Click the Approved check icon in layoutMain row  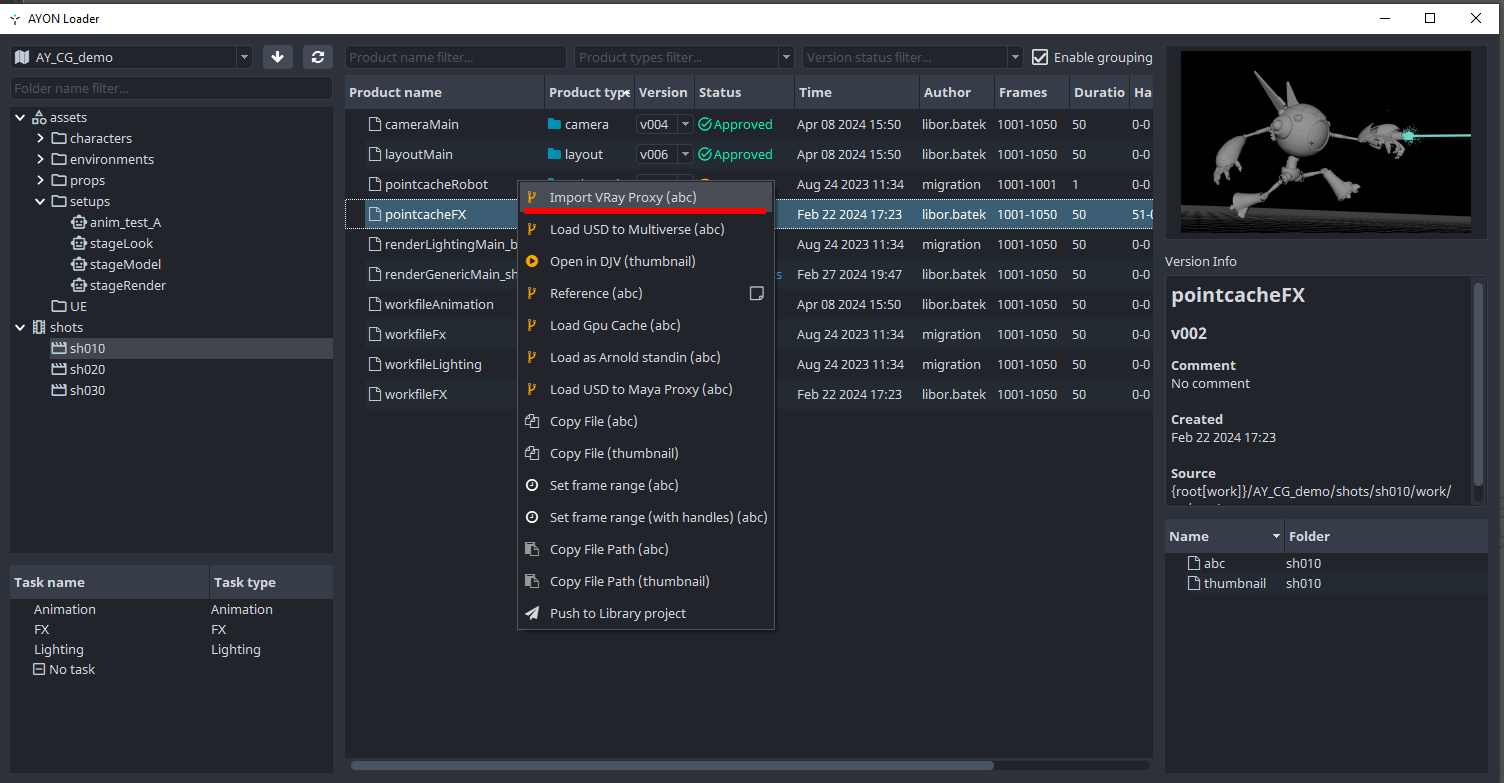(x=705, y=154)
